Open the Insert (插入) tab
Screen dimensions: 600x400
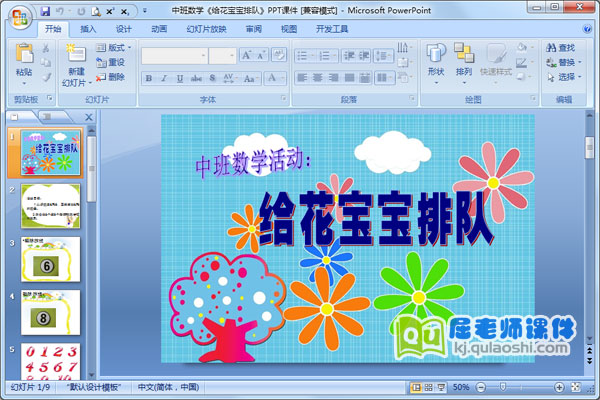click(88, 29)
